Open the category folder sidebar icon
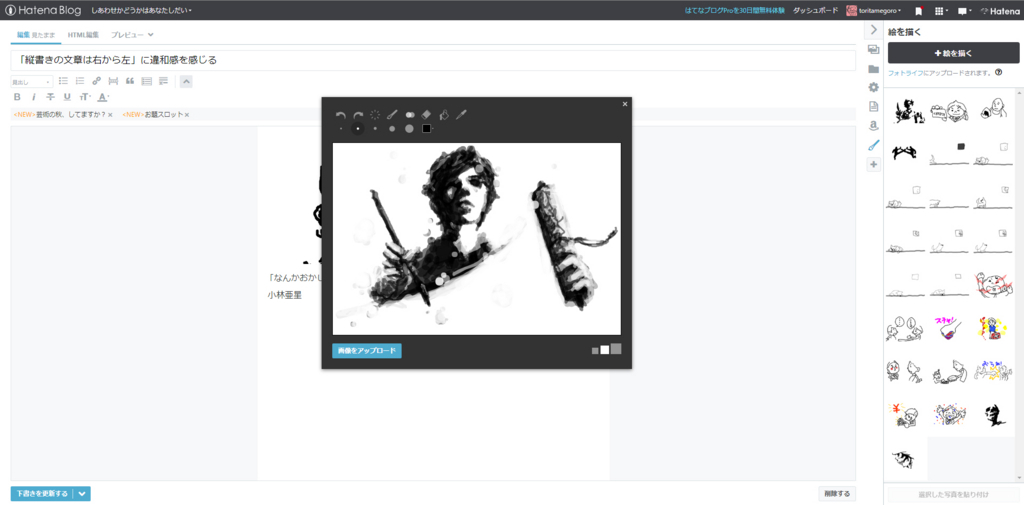This screenshot has width=1024, height=505. tap(874, 69)
